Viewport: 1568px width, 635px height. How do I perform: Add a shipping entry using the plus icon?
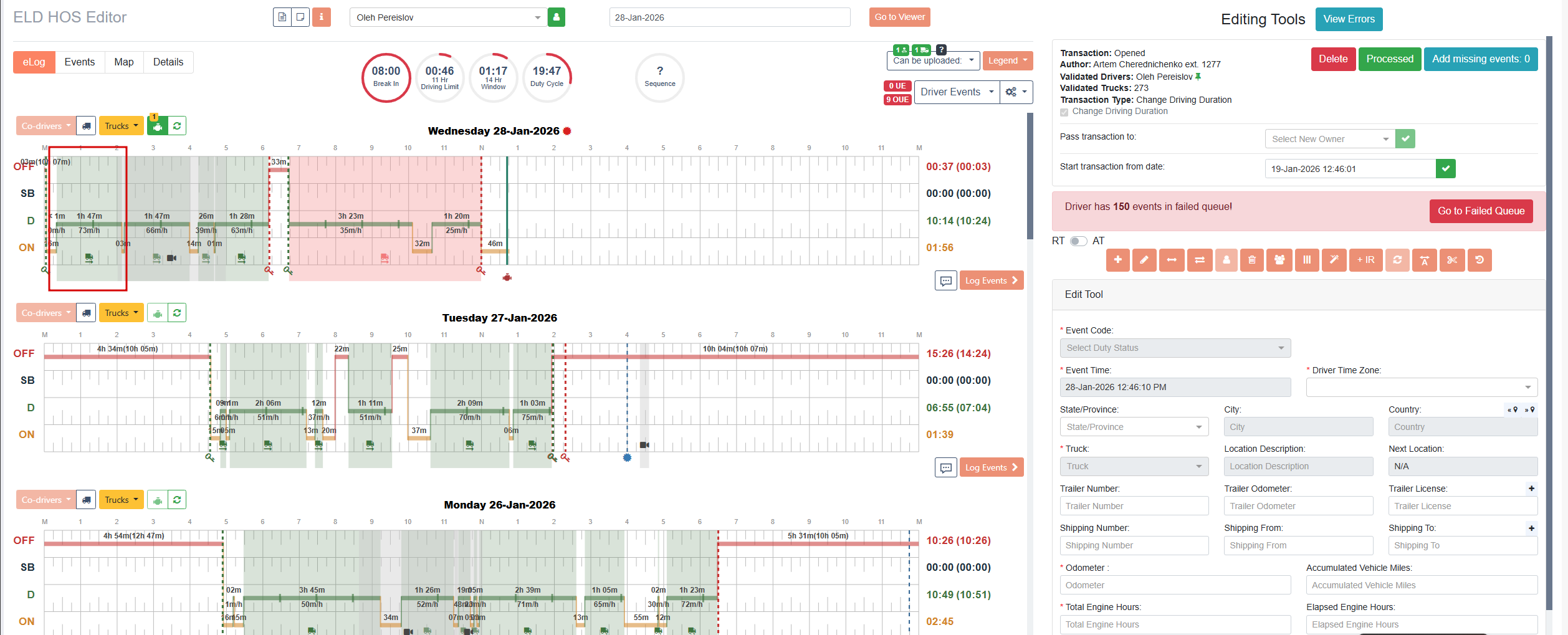coord(1531,528)
